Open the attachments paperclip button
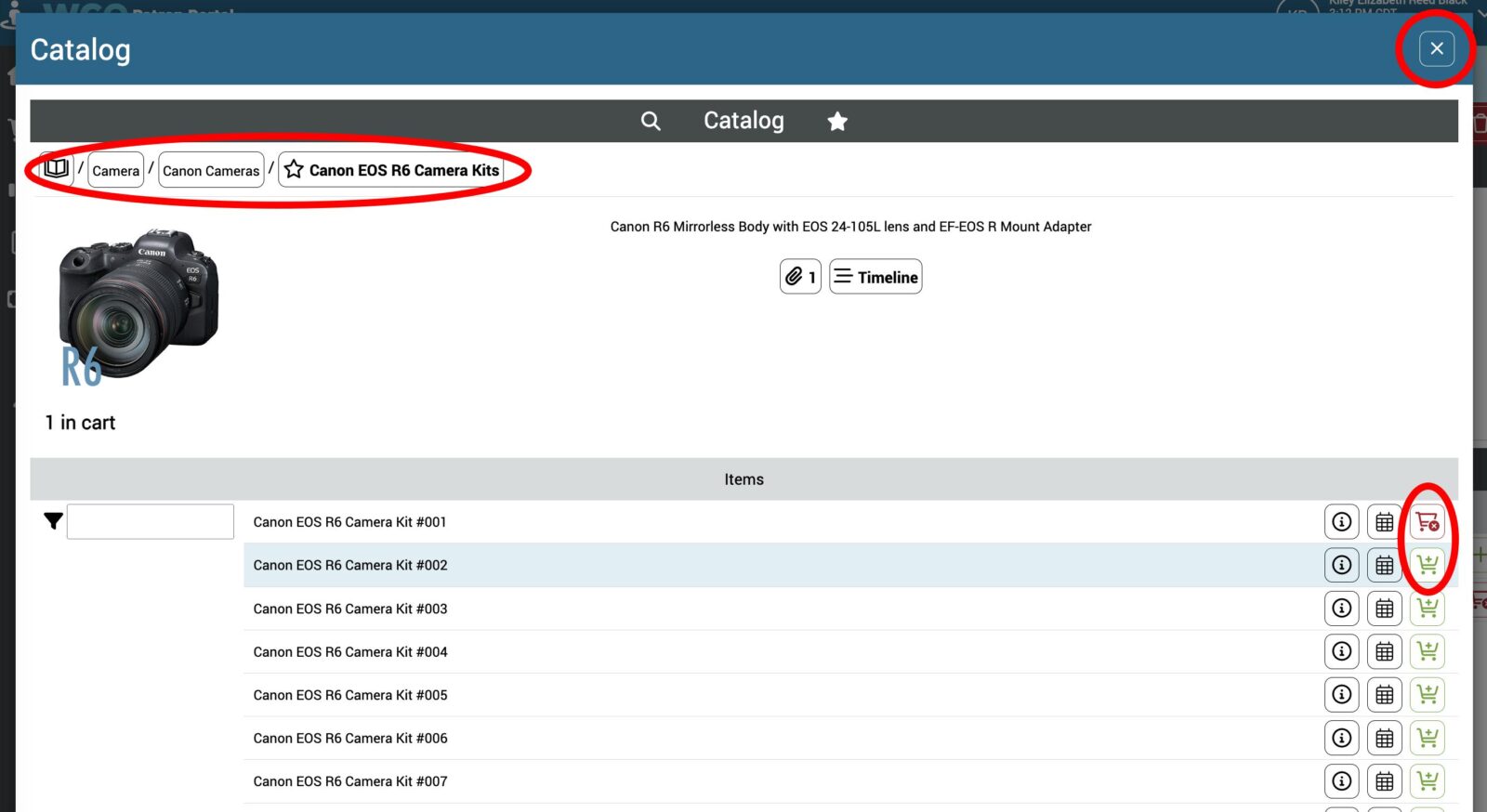 pyautogui.click(x=800, y=277)
